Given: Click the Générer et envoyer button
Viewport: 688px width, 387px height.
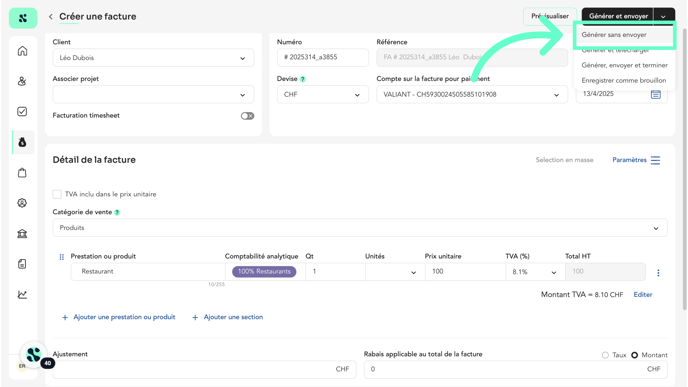Looking at the screenshot, I should [x=618, y=17].
